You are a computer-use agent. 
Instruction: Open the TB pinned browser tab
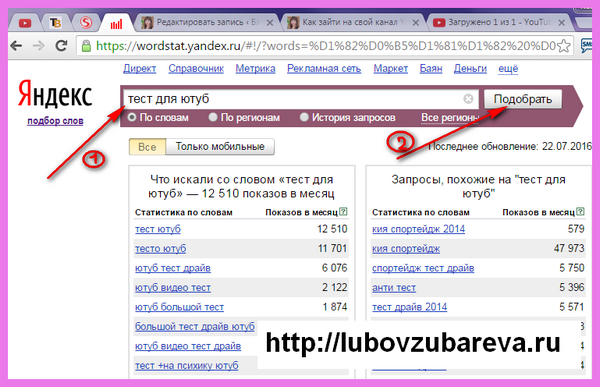pyautogui.click(x=55, y=23)
